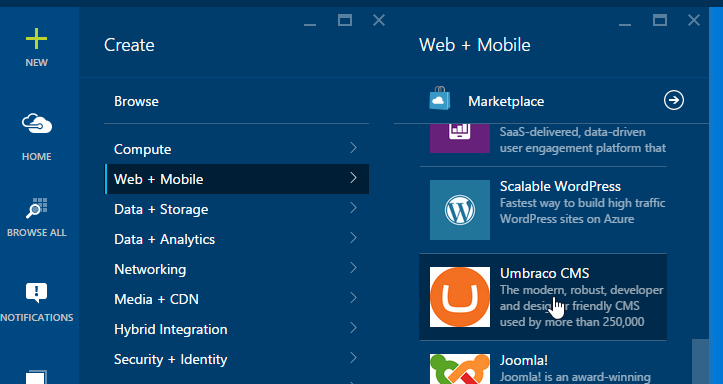
Task: Click the Joomla! logo tile
Action: 460,369
